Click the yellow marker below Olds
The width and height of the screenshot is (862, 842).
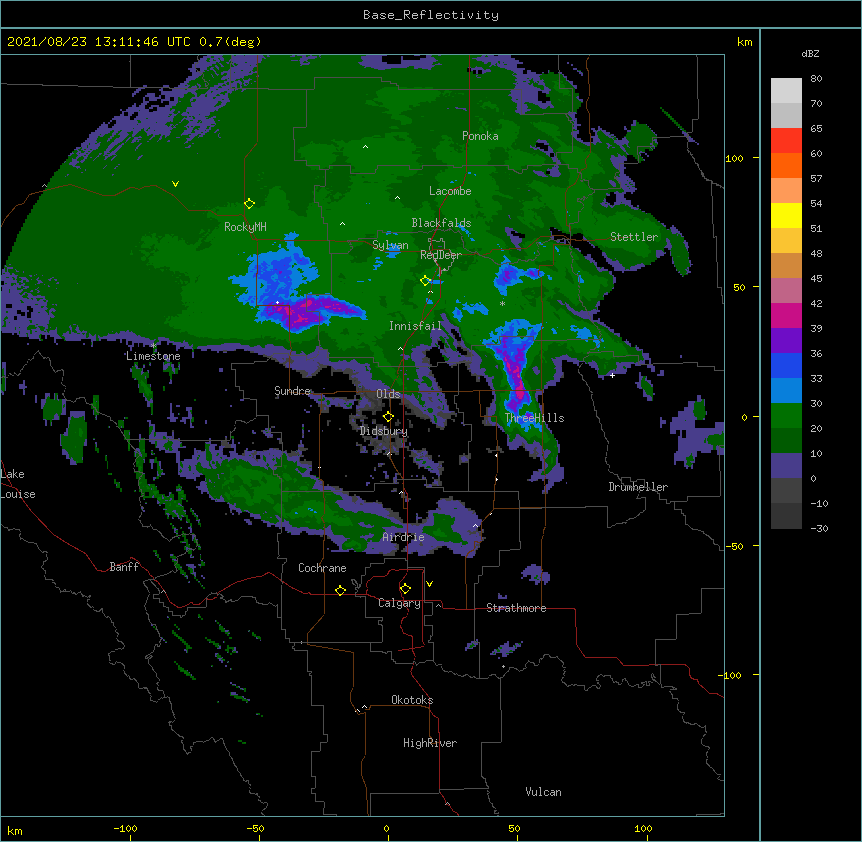(388, 417)
